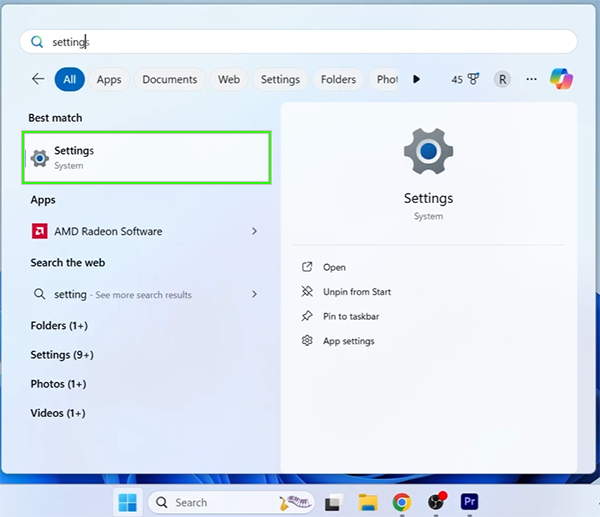The width and height of the screenshot is (600, 517).
Task: Launch Google Chrome from taskbar
Action: pyautogui.click(x=402, y=502)
